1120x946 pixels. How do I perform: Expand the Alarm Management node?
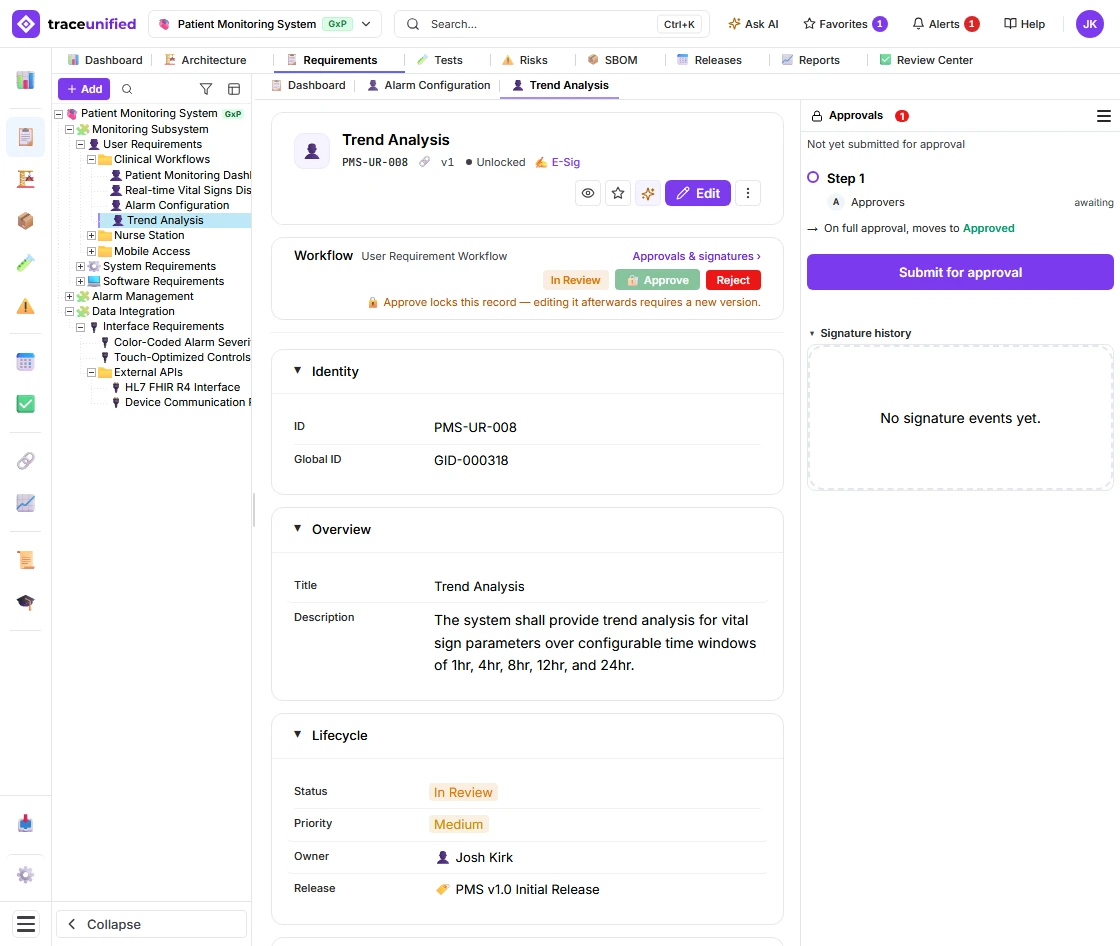click(69, 297)
